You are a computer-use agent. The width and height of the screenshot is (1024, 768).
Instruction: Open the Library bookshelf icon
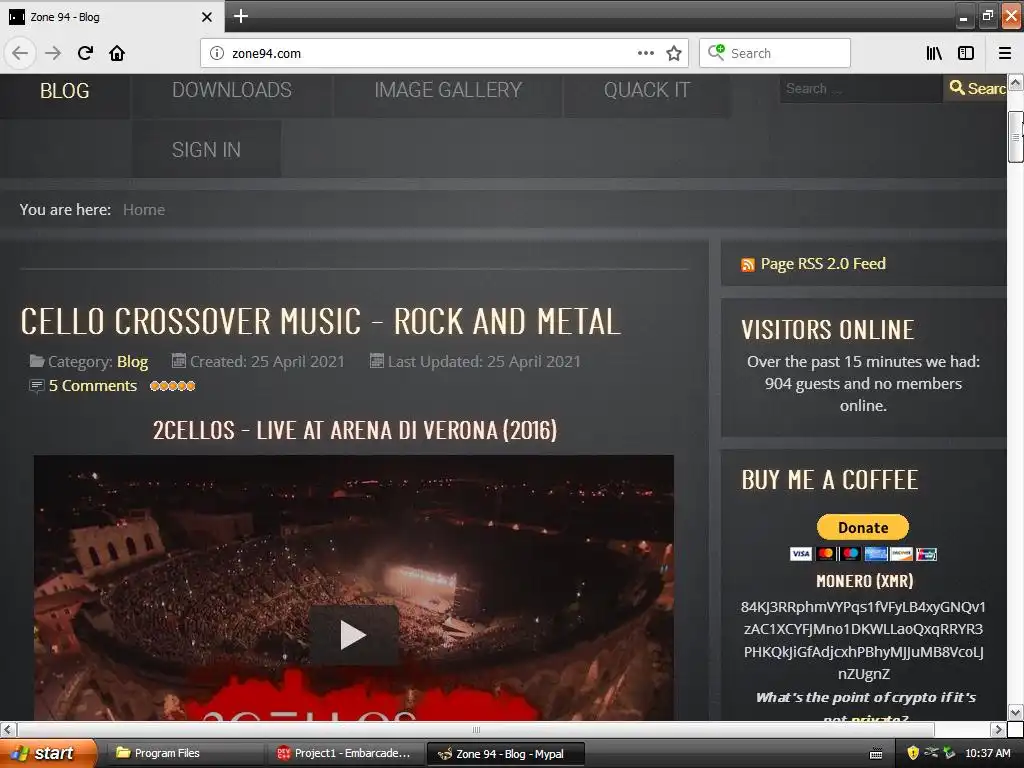pyautogui.click(x=935, y=53)
